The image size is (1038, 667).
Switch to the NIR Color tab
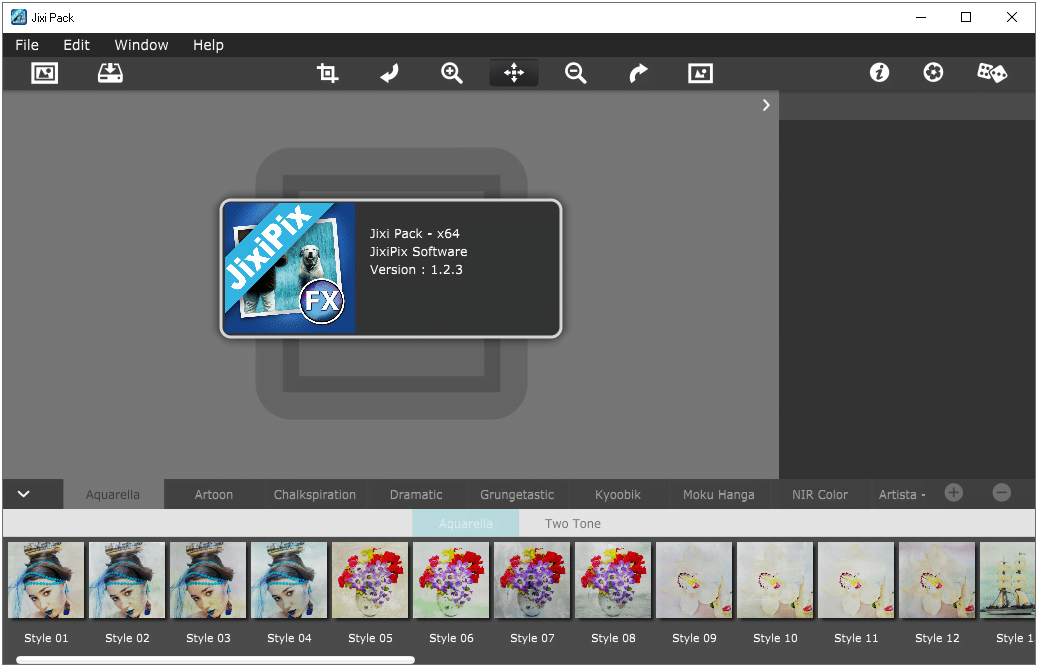[820, 495]
